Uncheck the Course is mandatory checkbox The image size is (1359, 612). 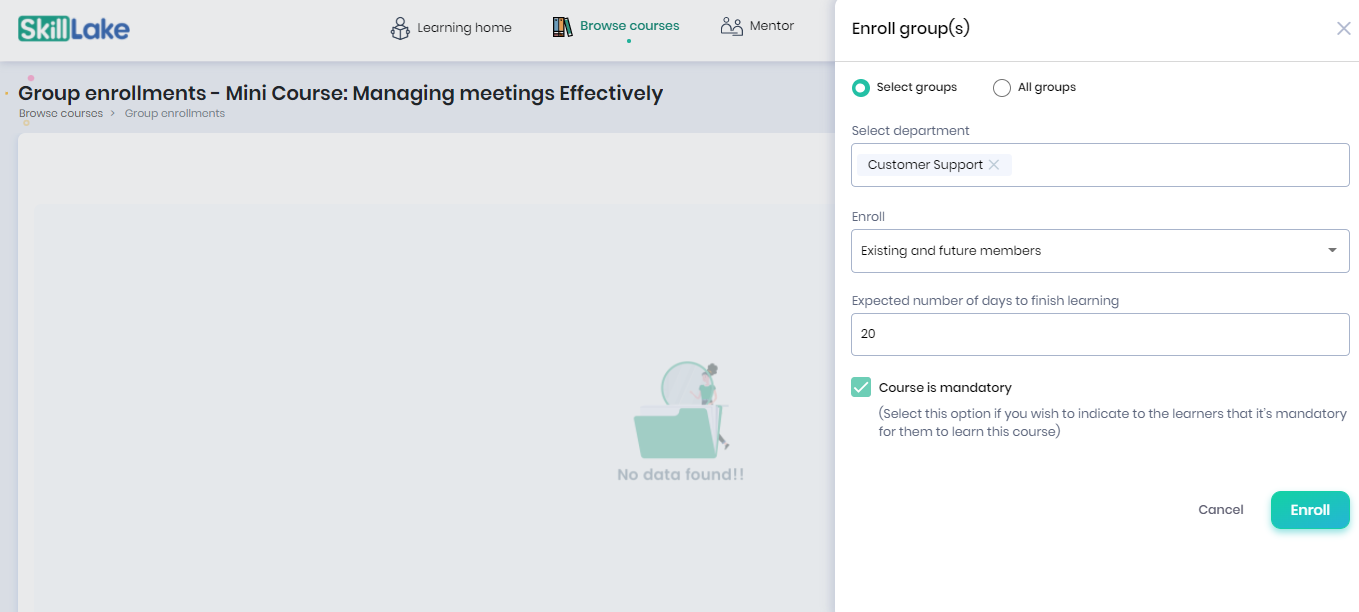coord(861,388)
